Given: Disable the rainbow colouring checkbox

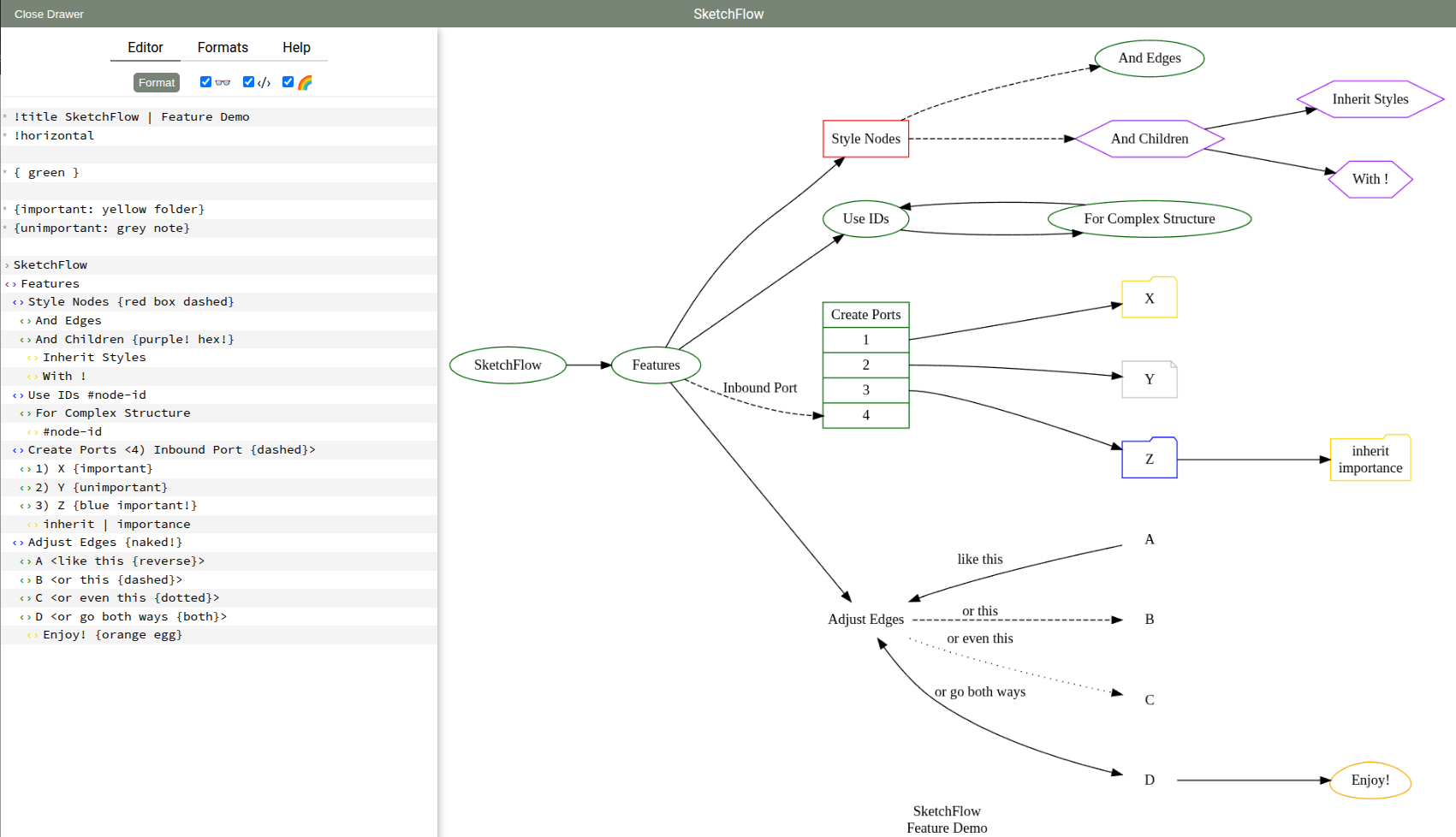Looking at the screenshot, I should point(288,82).
